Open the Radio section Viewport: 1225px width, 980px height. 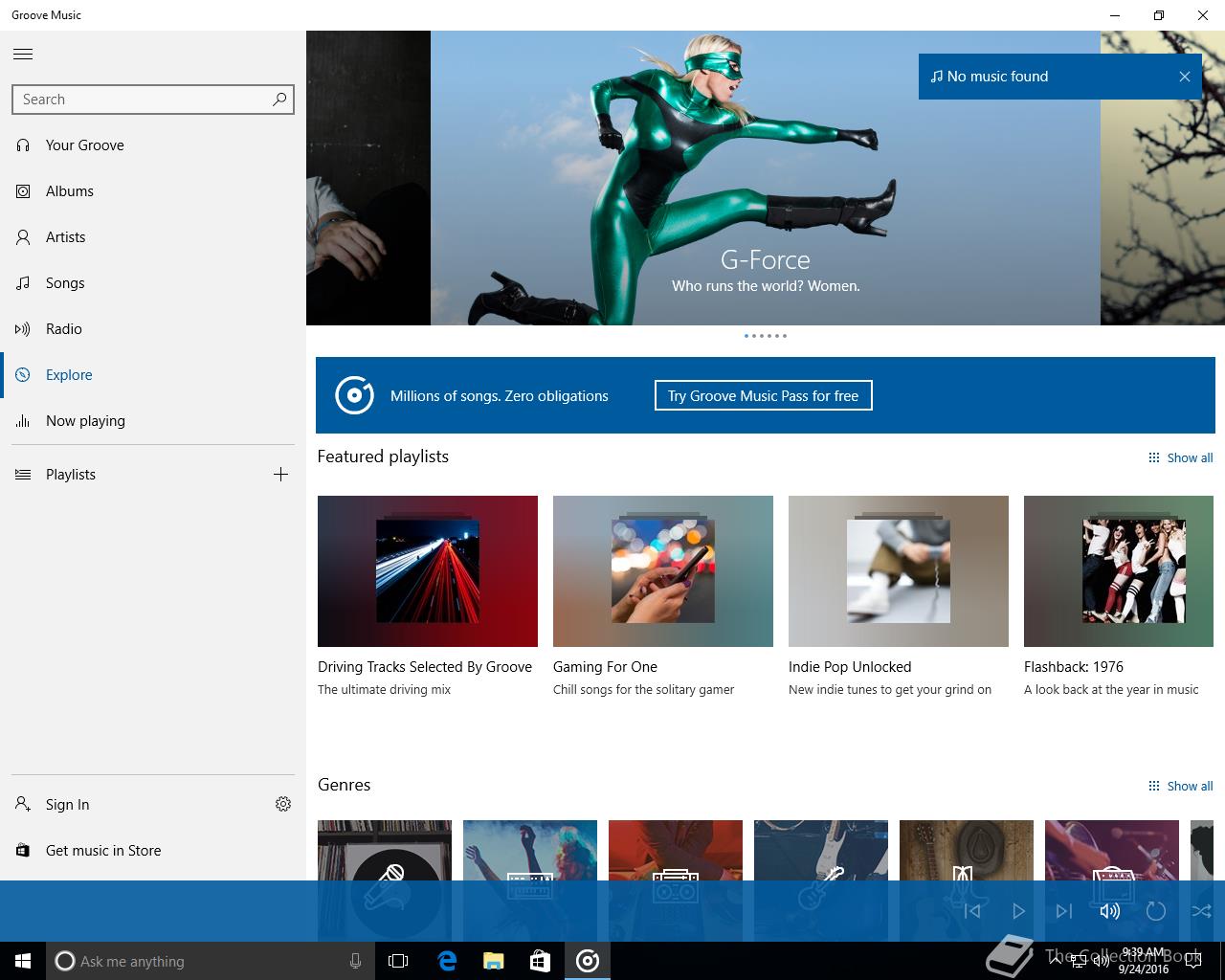point(153,329)
